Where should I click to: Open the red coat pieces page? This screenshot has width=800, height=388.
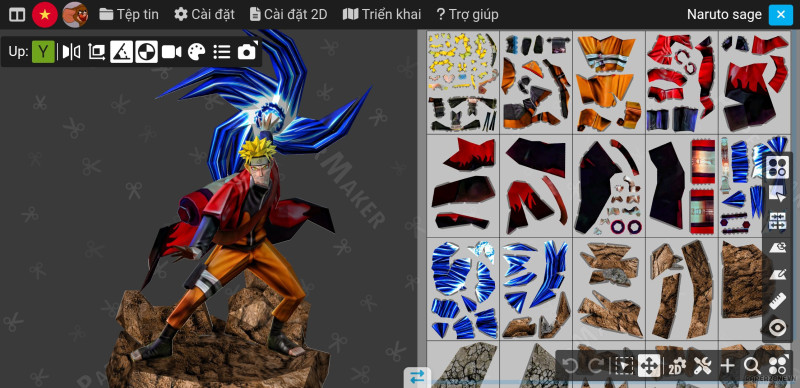[682, 82]
